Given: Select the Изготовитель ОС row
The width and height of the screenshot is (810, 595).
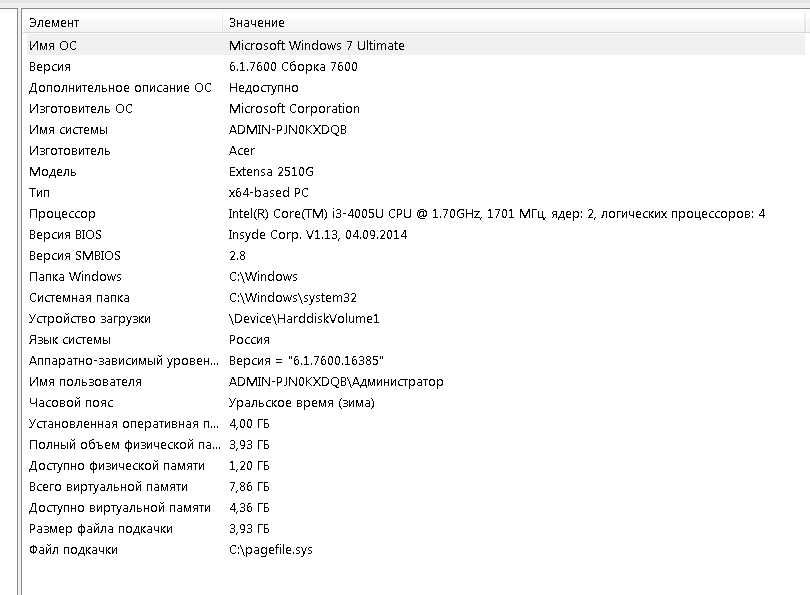Looking at the screenshot, I should tap(415, 109).
